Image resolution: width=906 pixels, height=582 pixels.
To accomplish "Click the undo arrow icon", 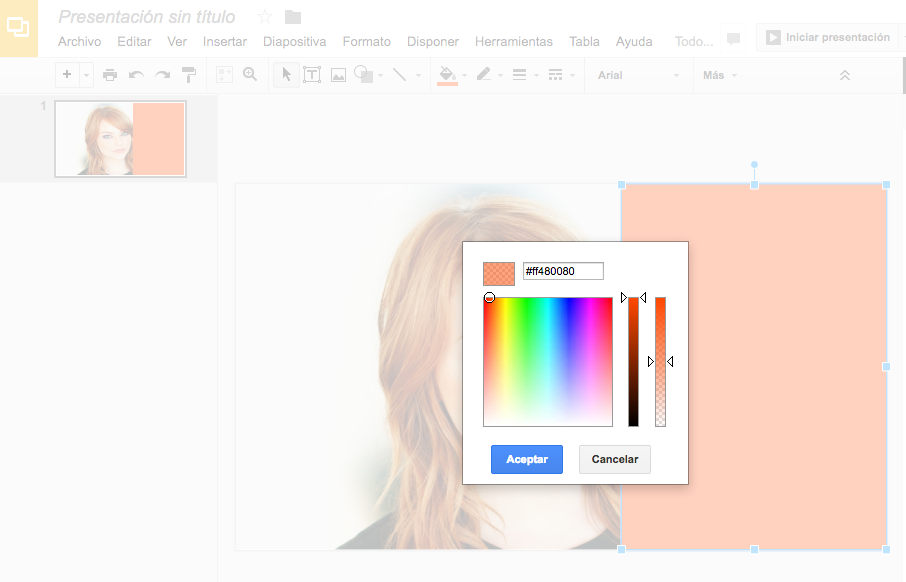I will (136, 75).
